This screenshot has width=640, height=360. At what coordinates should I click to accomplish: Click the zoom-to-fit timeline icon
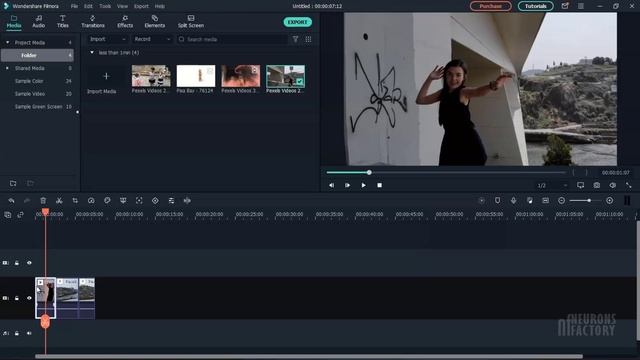click(x=545, y=200)
